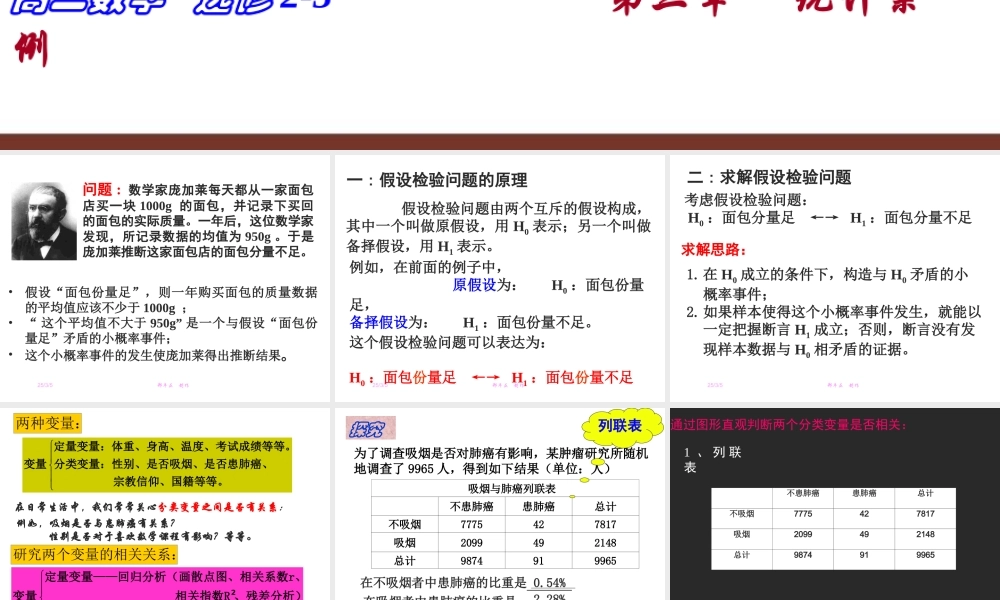This screenshot has width=1000, height=600.
Task: Click the 分类变量：性别、是否吸烟 line
Action: pyautogui.click(x=161, y=464)
